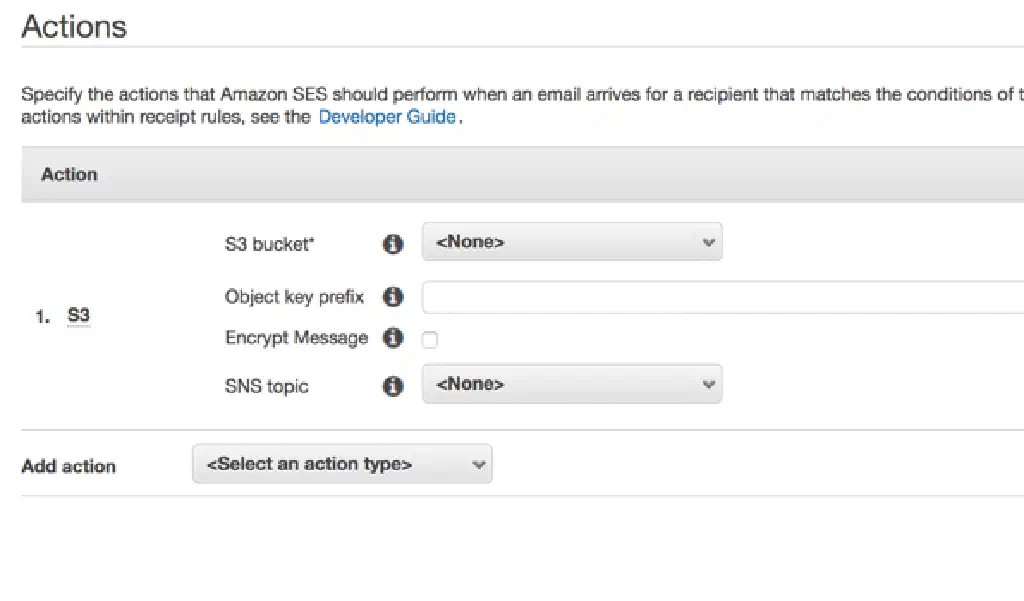Click the info icon beside S3 bucket
Image resolution: width=1024 pixels, height=601 pixels.
click(393, 243)
